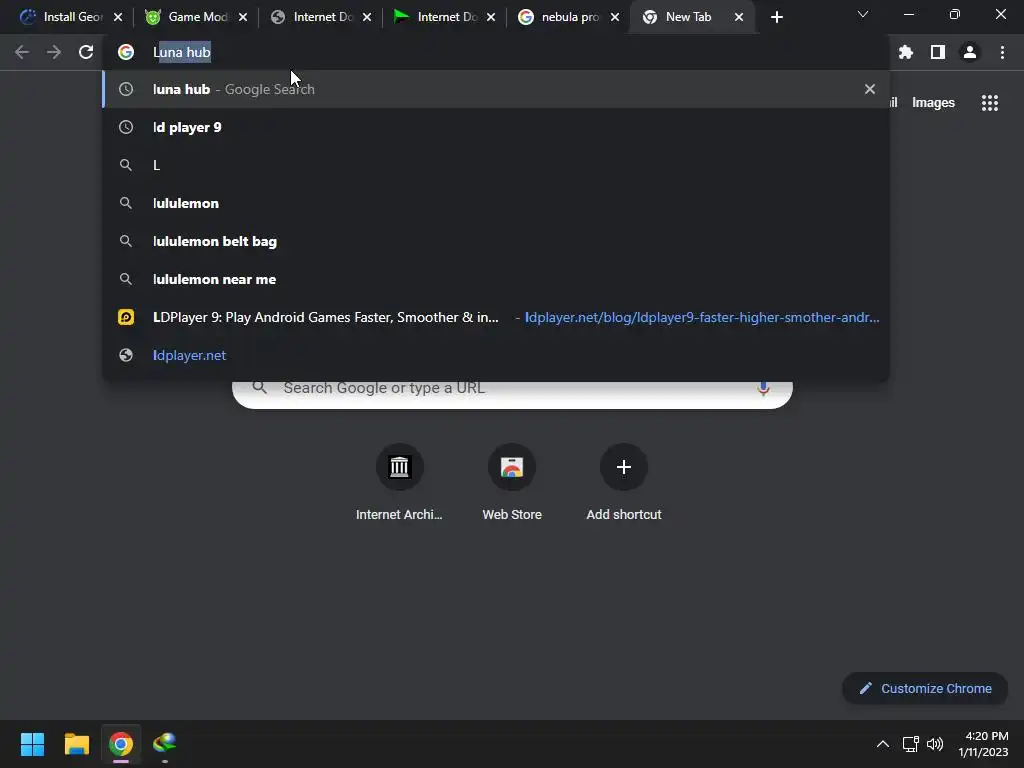This screenshot has width=1024, height=768.
Task: Click the Customize Chrome button
Action: (x=925, y=688)
